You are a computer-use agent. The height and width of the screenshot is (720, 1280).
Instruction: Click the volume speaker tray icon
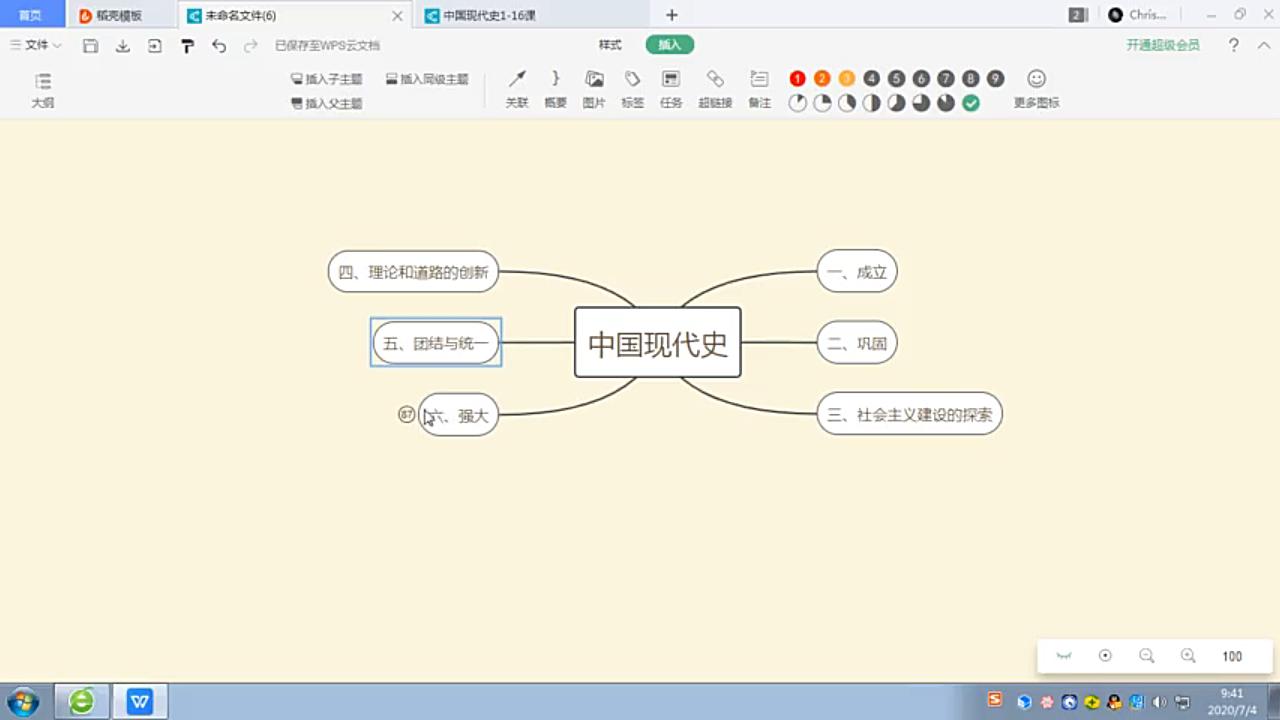(x=1160, y=702)
